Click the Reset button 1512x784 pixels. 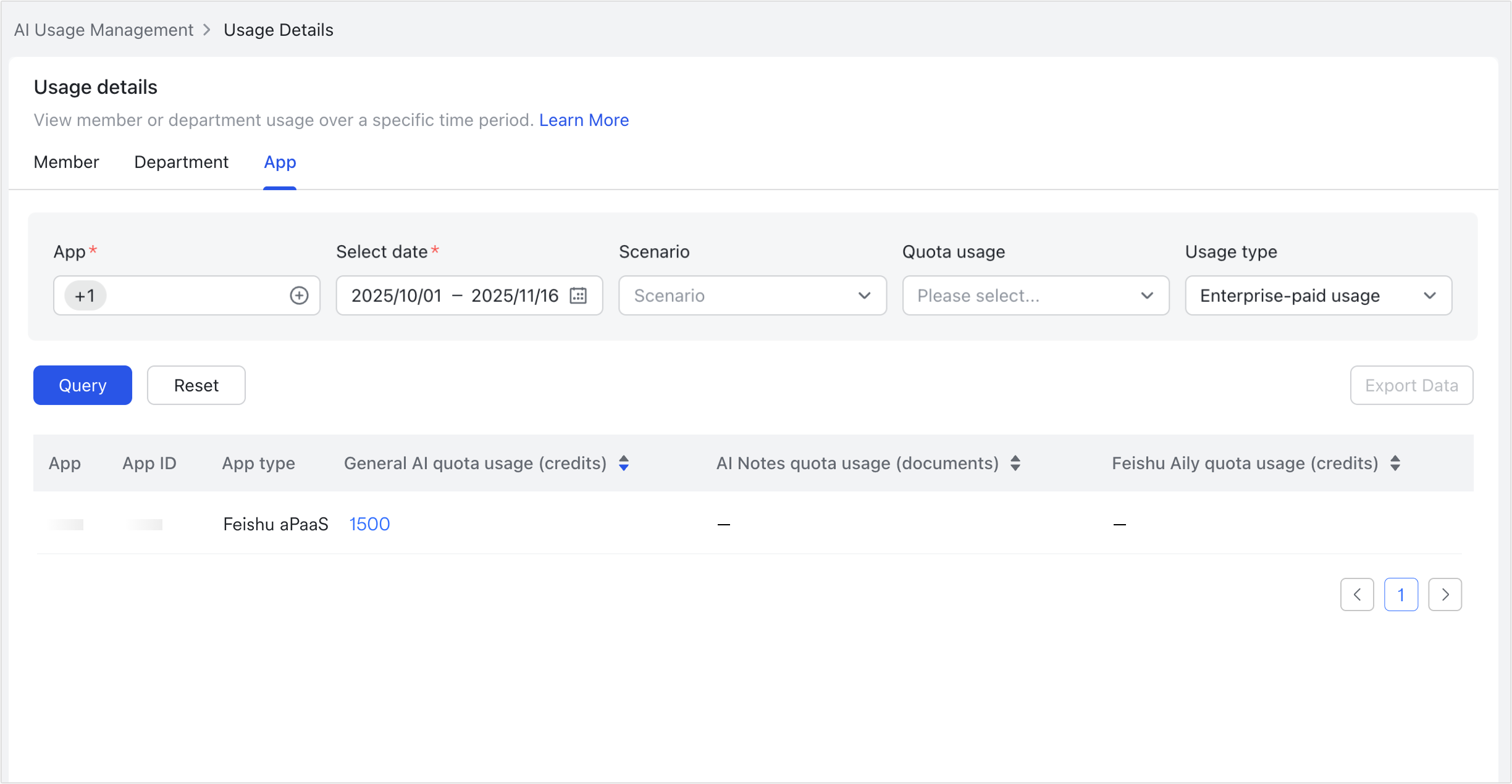click(x=196, y=385)
